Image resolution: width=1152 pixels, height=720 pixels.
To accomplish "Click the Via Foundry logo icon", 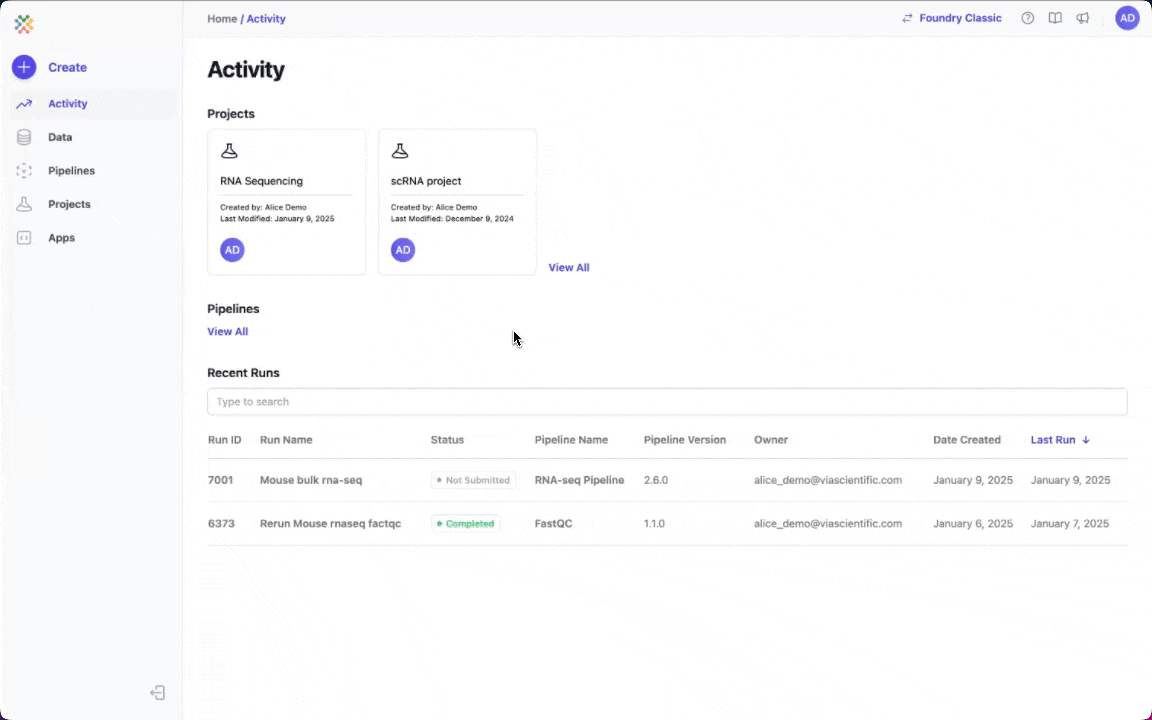I will [24, 24].
